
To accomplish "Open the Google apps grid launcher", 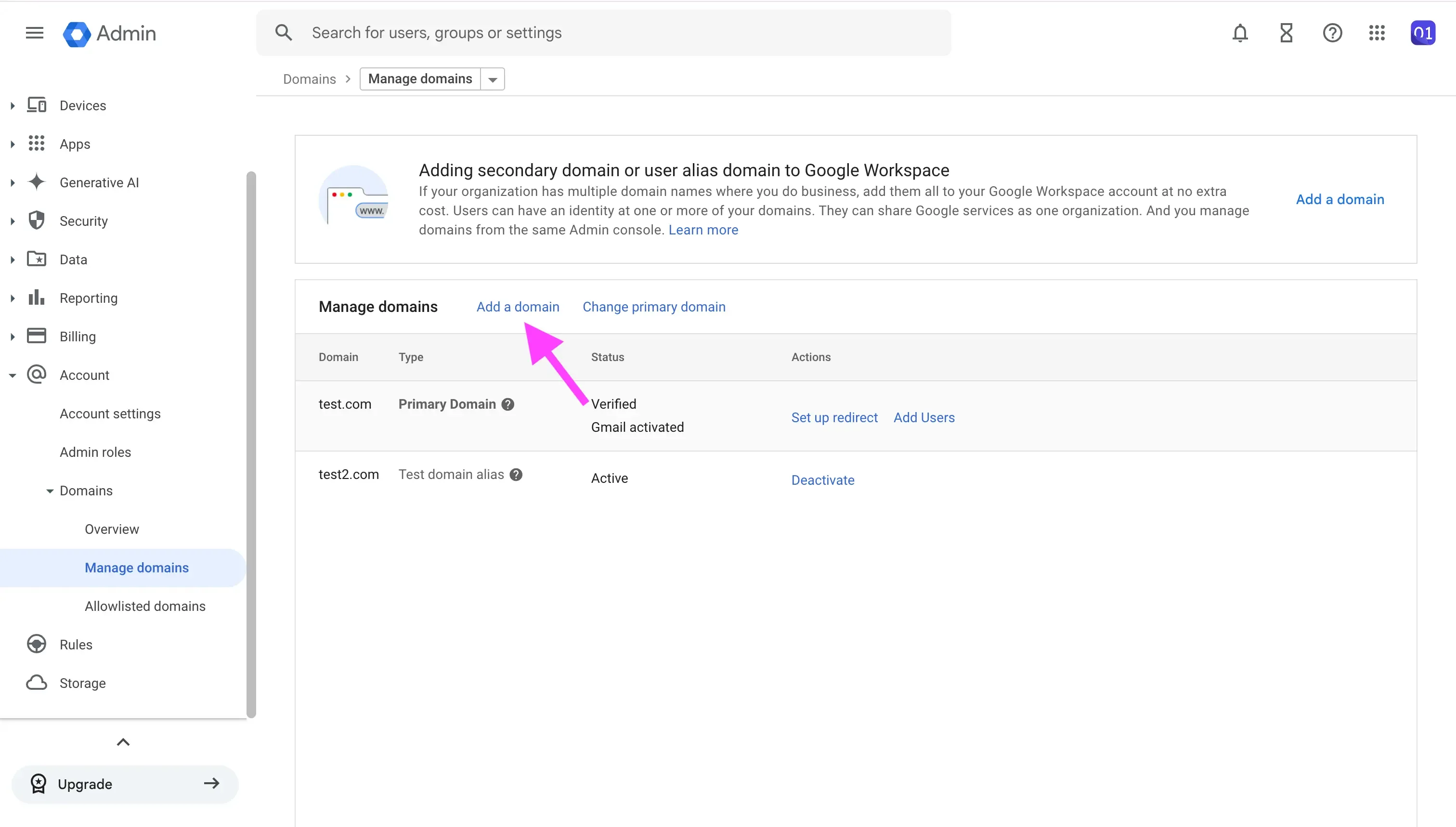I will click(x=1377, y=32).
